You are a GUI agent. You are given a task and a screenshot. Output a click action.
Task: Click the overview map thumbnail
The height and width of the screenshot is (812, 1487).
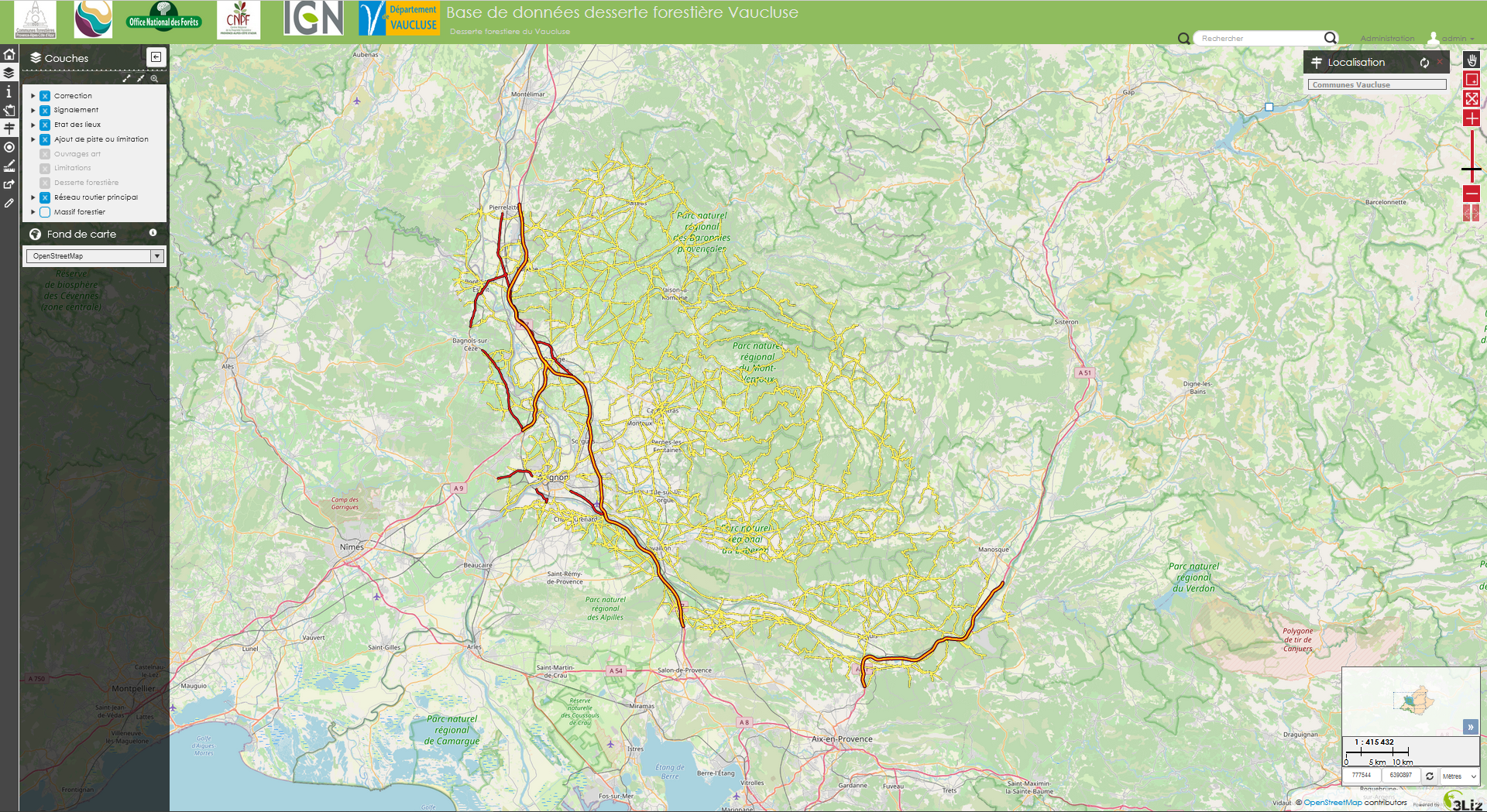(x=1410, y=701)
